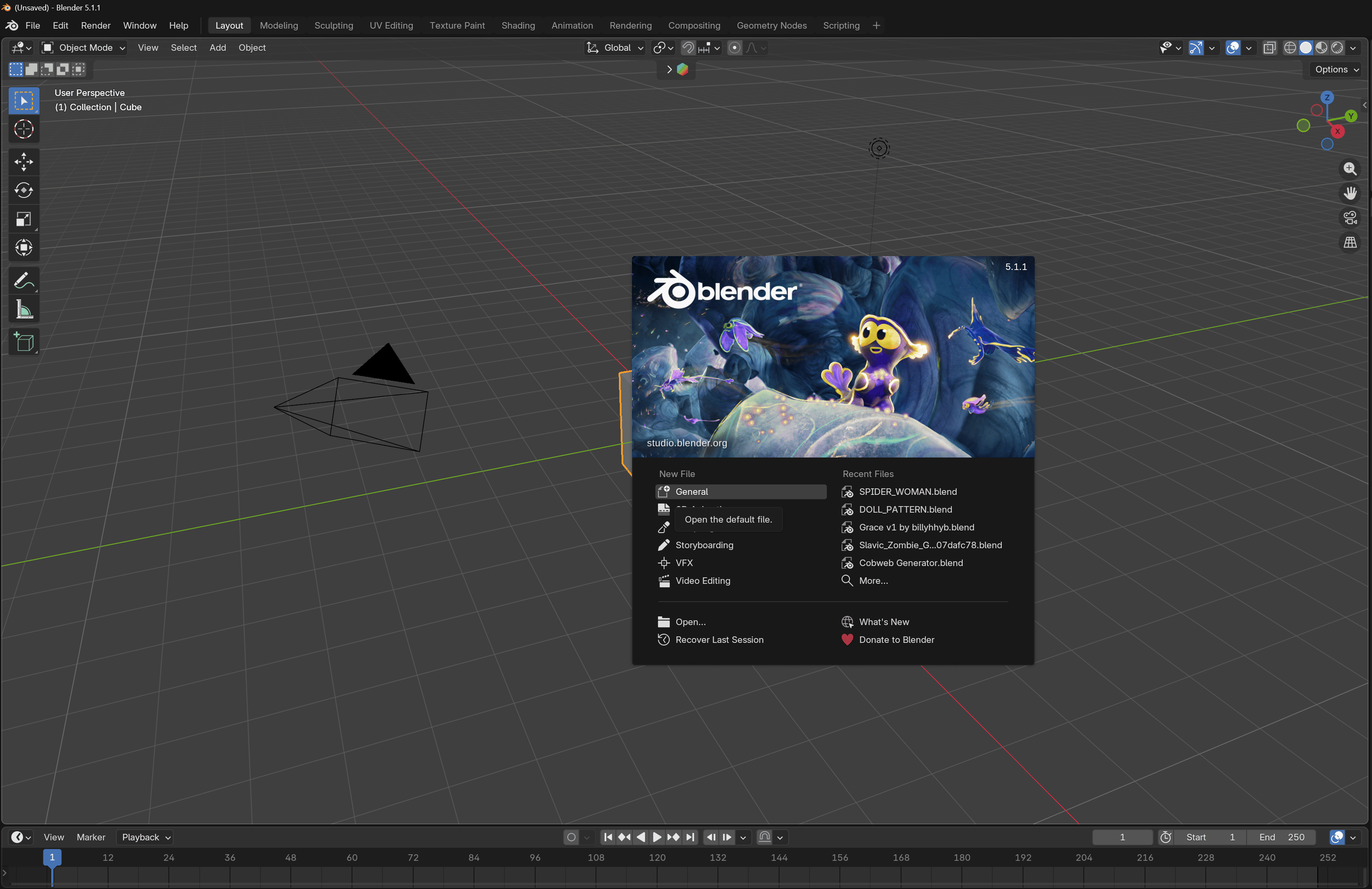Select the Transform tool
Screen dimensions: 1372x889
point(23,248)
